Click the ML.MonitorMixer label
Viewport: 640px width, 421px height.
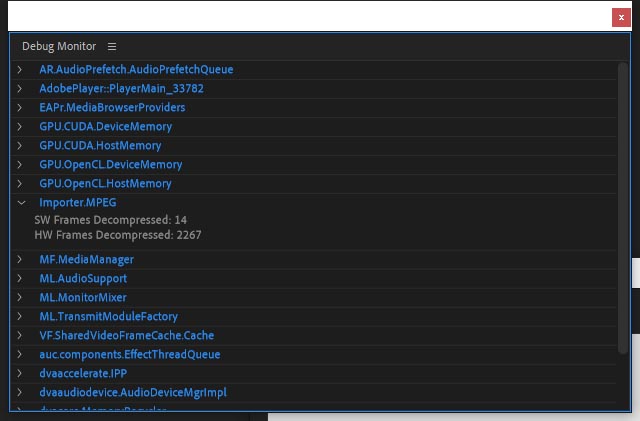[x=83, y=298]
